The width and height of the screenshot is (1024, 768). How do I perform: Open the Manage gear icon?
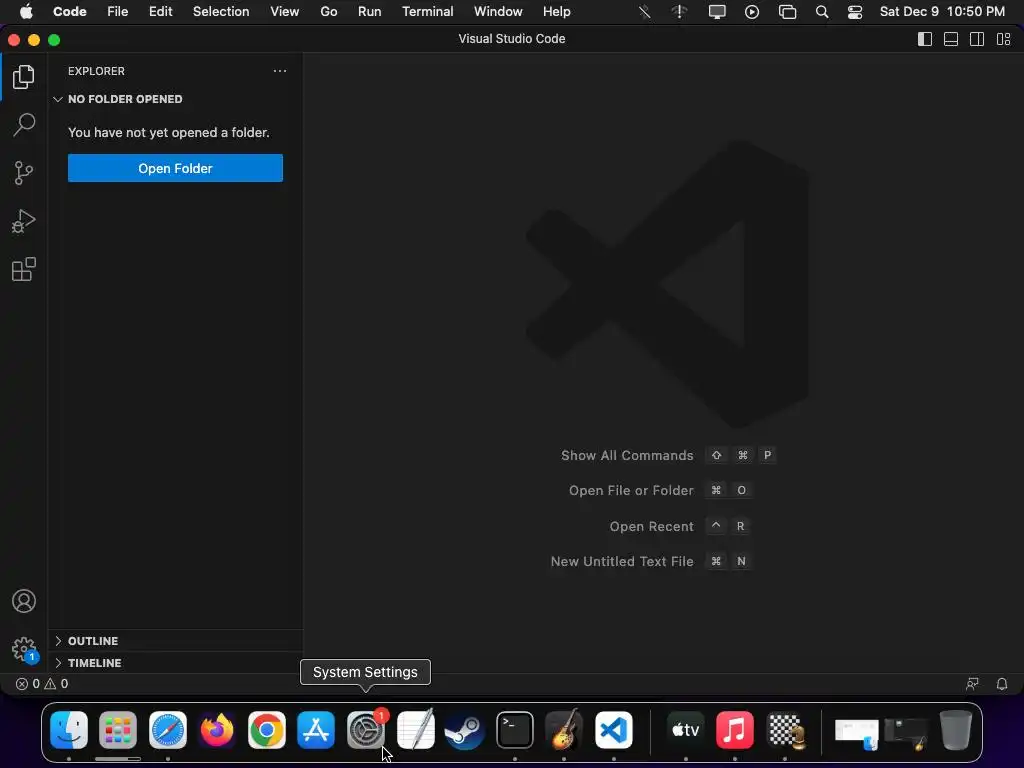24,649
